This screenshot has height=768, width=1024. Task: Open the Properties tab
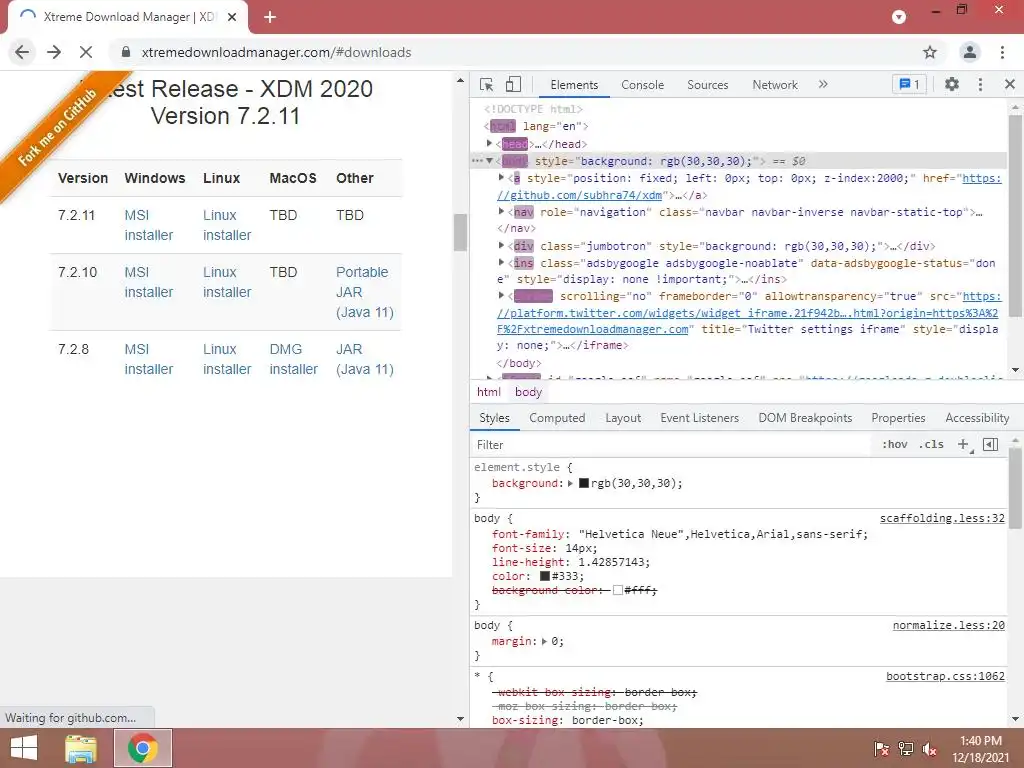pyautogui.click(x=898, y=418)
